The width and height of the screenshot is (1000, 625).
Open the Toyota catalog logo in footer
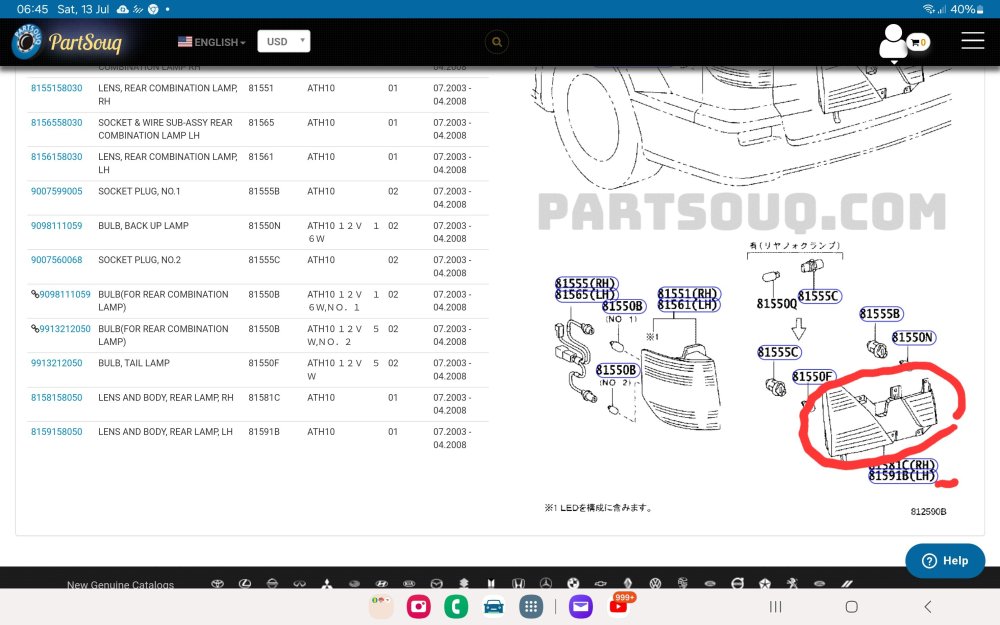click(x=217, y=584)
